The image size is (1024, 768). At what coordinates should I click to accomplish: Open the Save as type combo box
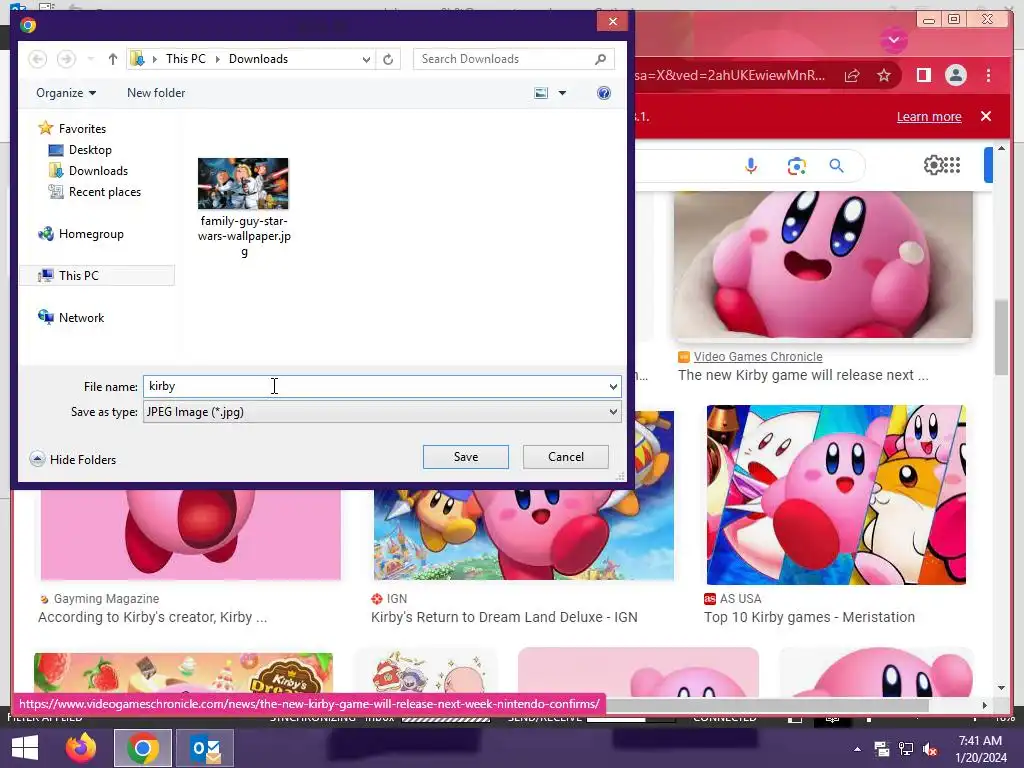pos(382,412)
